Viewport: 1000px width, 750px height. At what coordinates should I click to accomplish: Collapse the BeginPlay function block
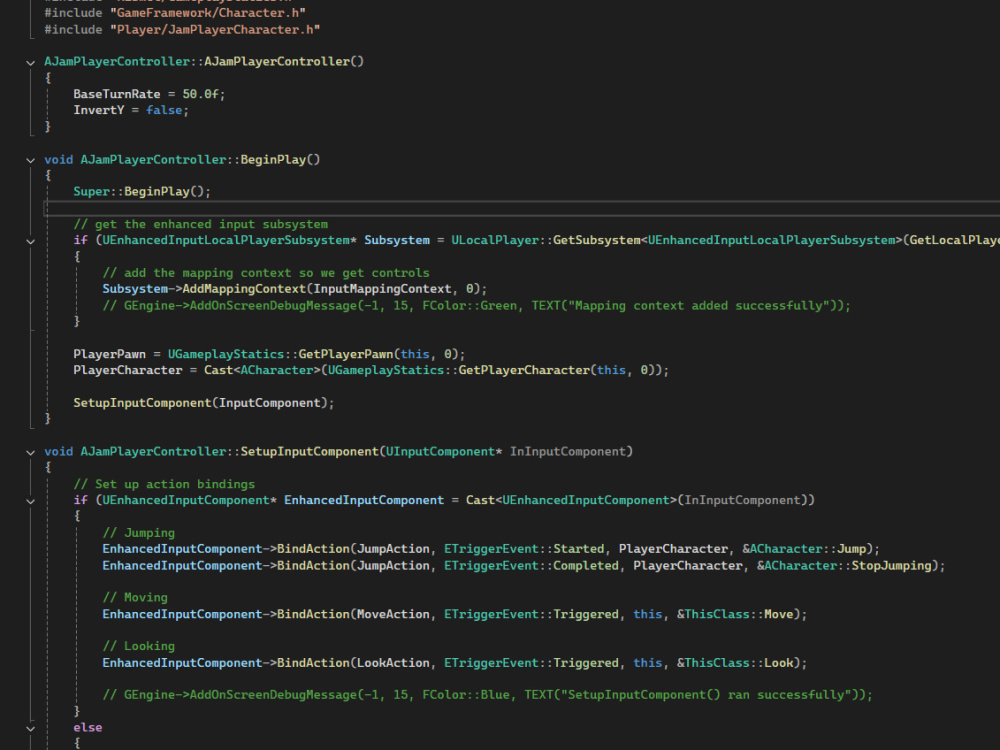pyautogui.click(x=30, y=160)
